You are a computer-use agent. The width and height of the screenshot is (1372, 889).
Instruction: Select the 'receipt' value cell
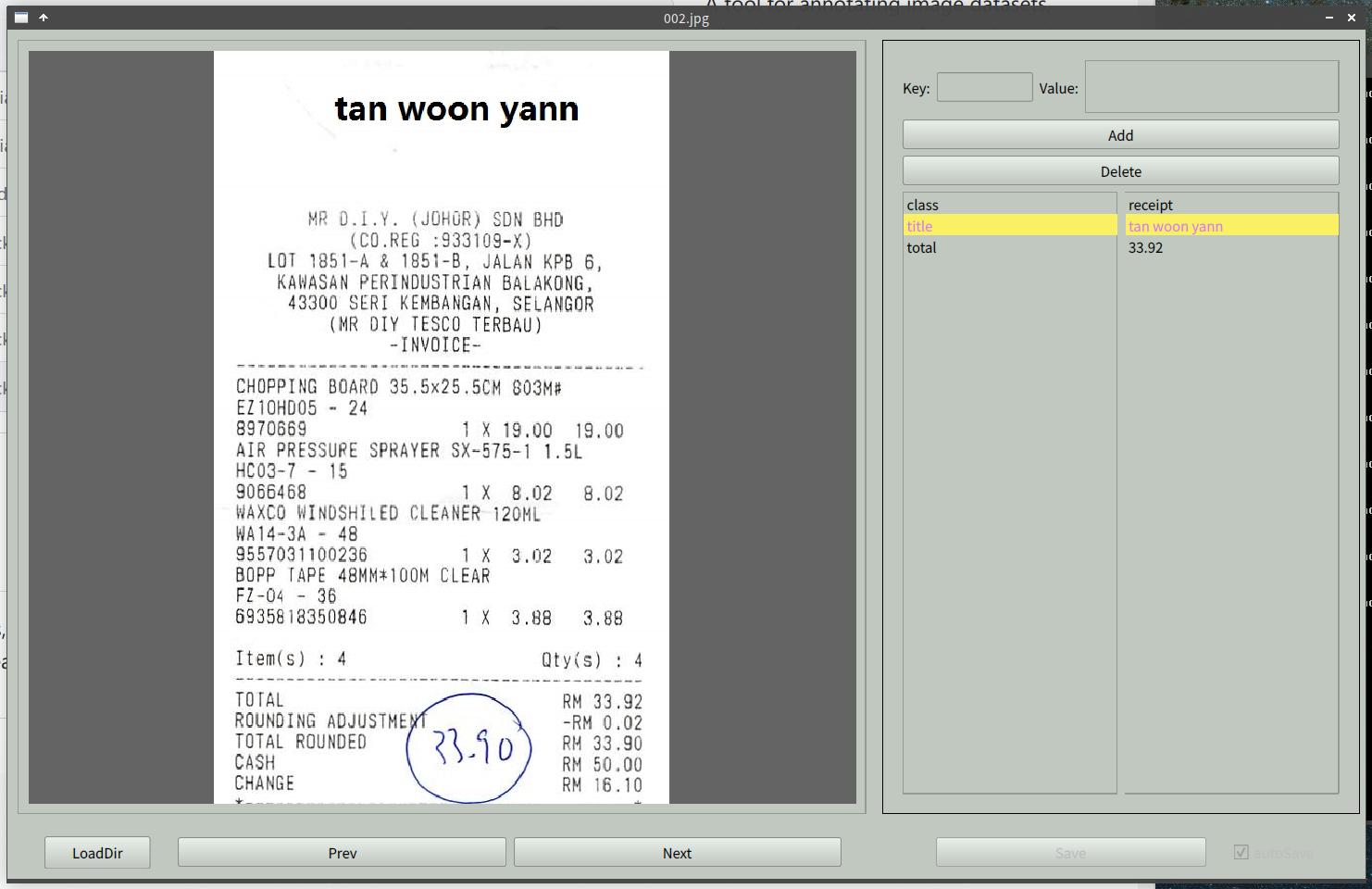click(1231, 205)
